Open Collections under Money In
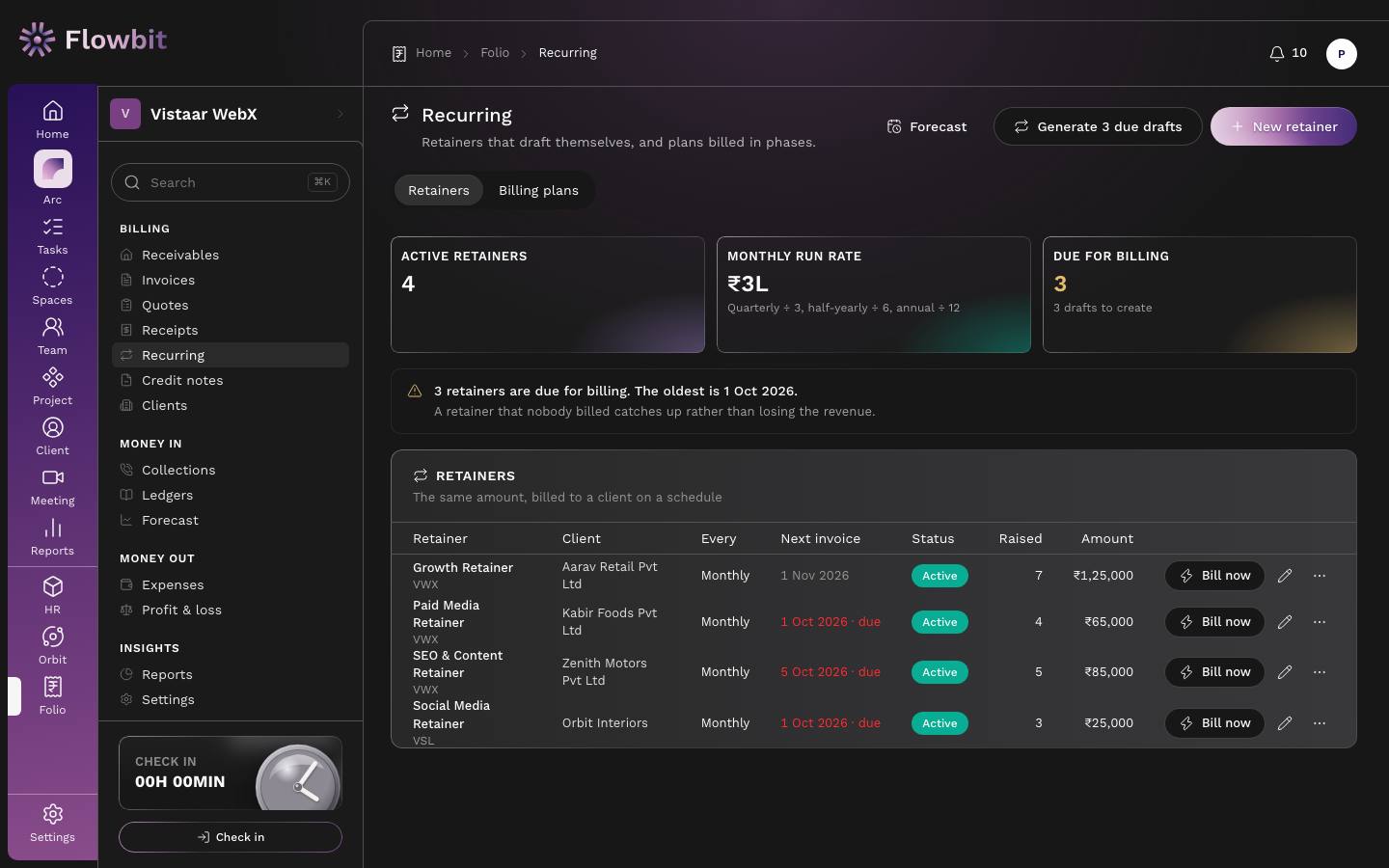The height and width of the screenshot is (868, 1389). click(x=231, y=470)
